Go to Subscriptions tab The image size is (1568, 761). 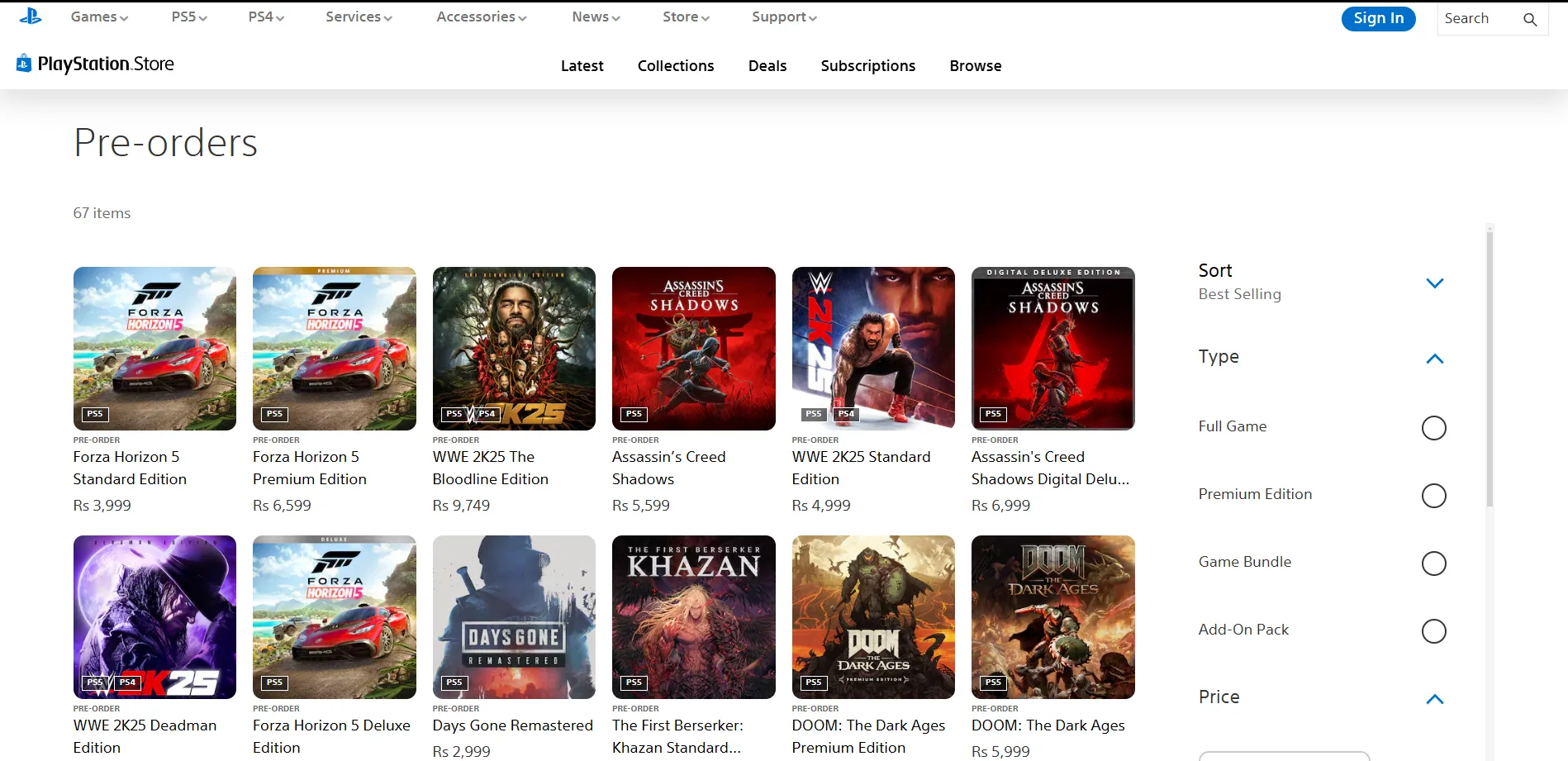coord(868,66)
